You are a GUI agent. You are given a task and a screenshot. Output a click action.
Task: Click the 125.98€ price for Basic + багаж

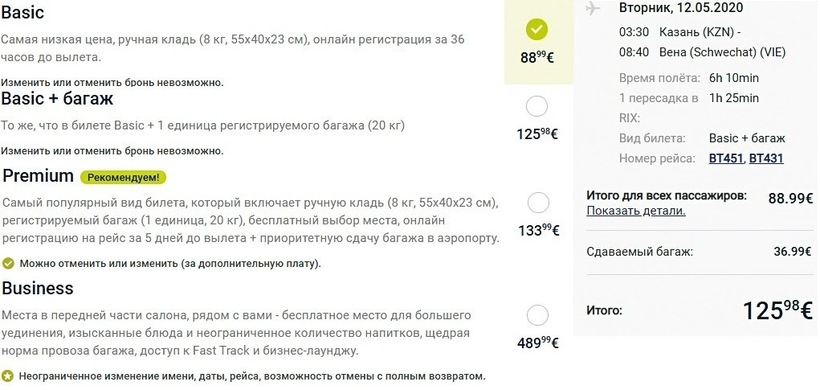tap(538, 134)
